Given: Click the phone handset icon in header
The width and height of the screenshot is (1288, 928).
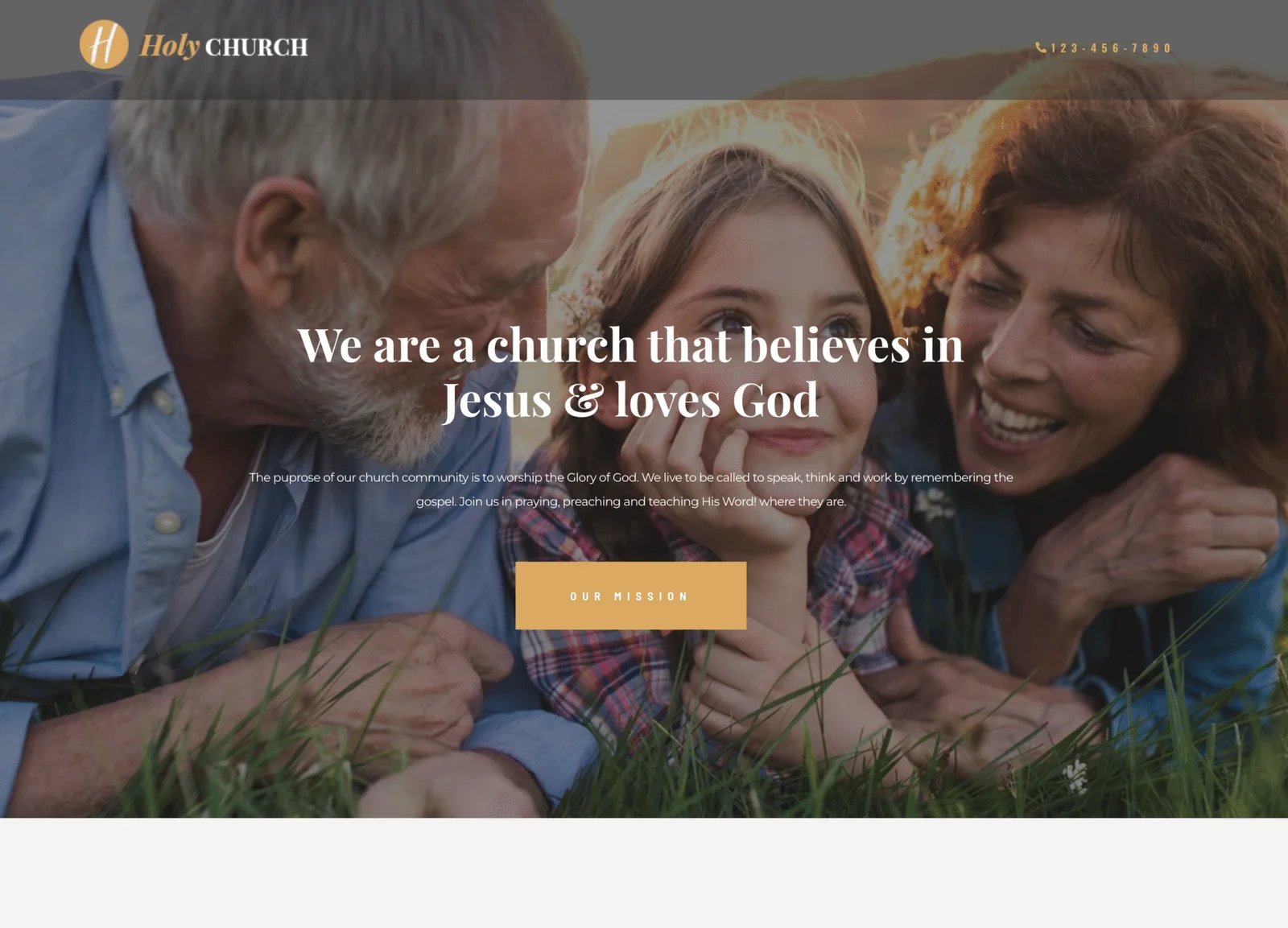Looking at the screenshot, I should [1041, 47].
